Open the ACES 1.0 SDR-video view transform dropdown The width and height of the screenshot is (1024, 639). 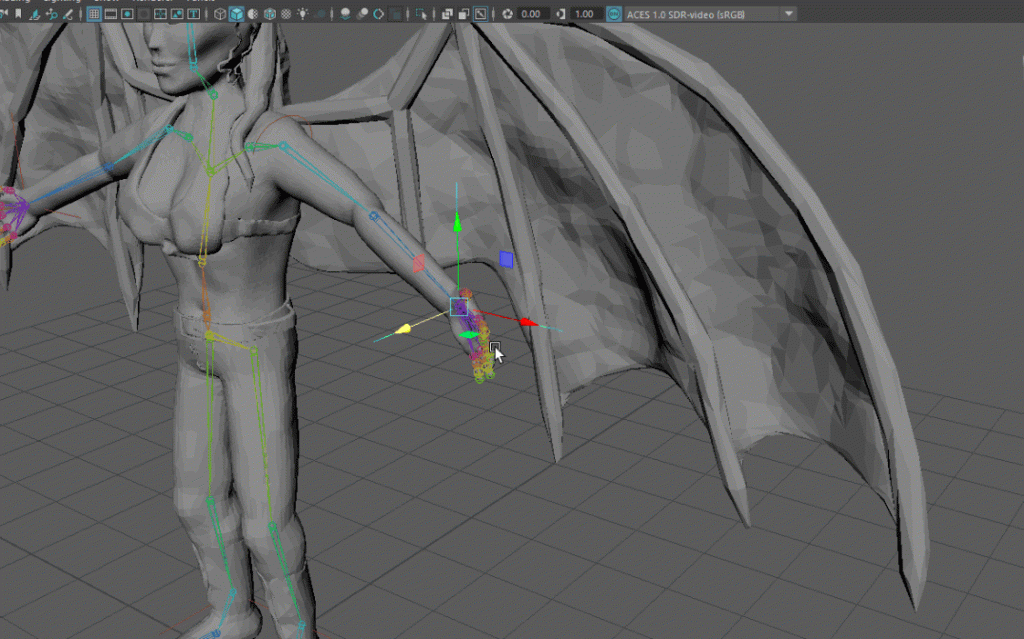coord(710,14)
